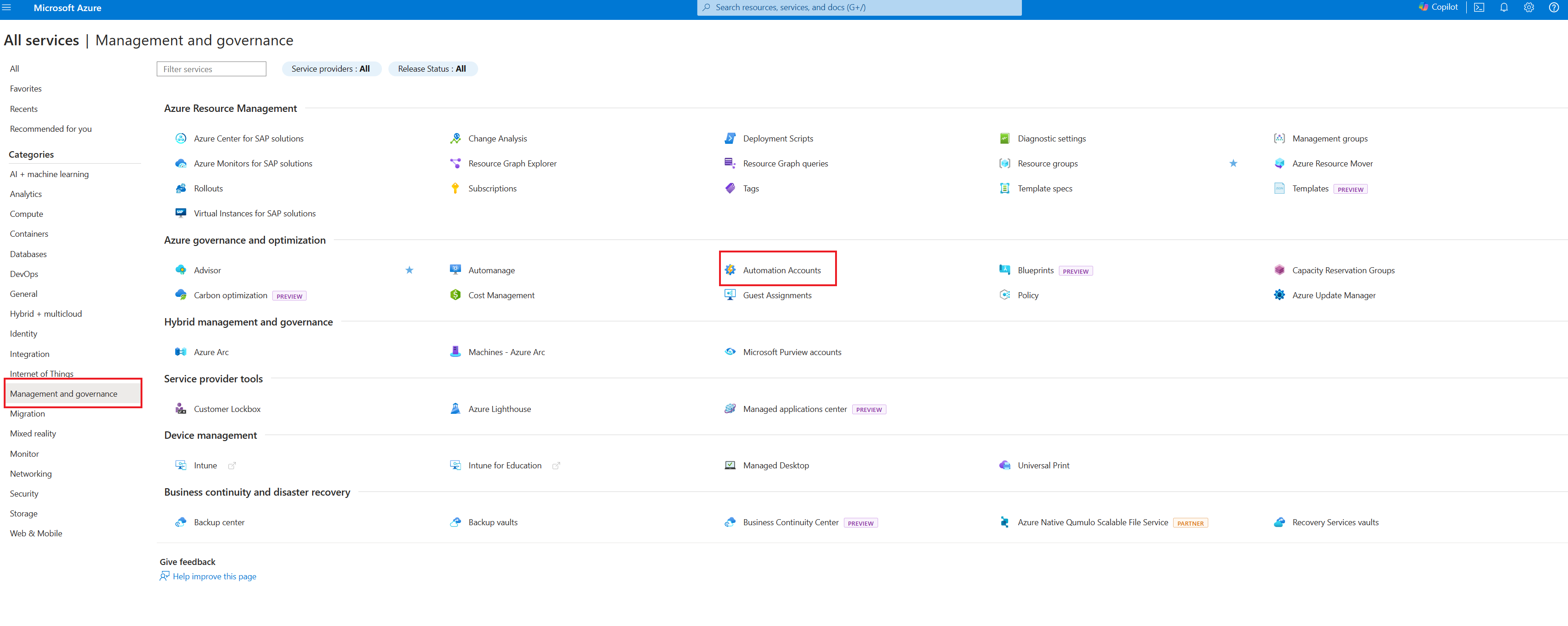The height and width of the screenshot is (626, 1568).
Task: Click the Subscriptions key icon
Action: point(455,189)
